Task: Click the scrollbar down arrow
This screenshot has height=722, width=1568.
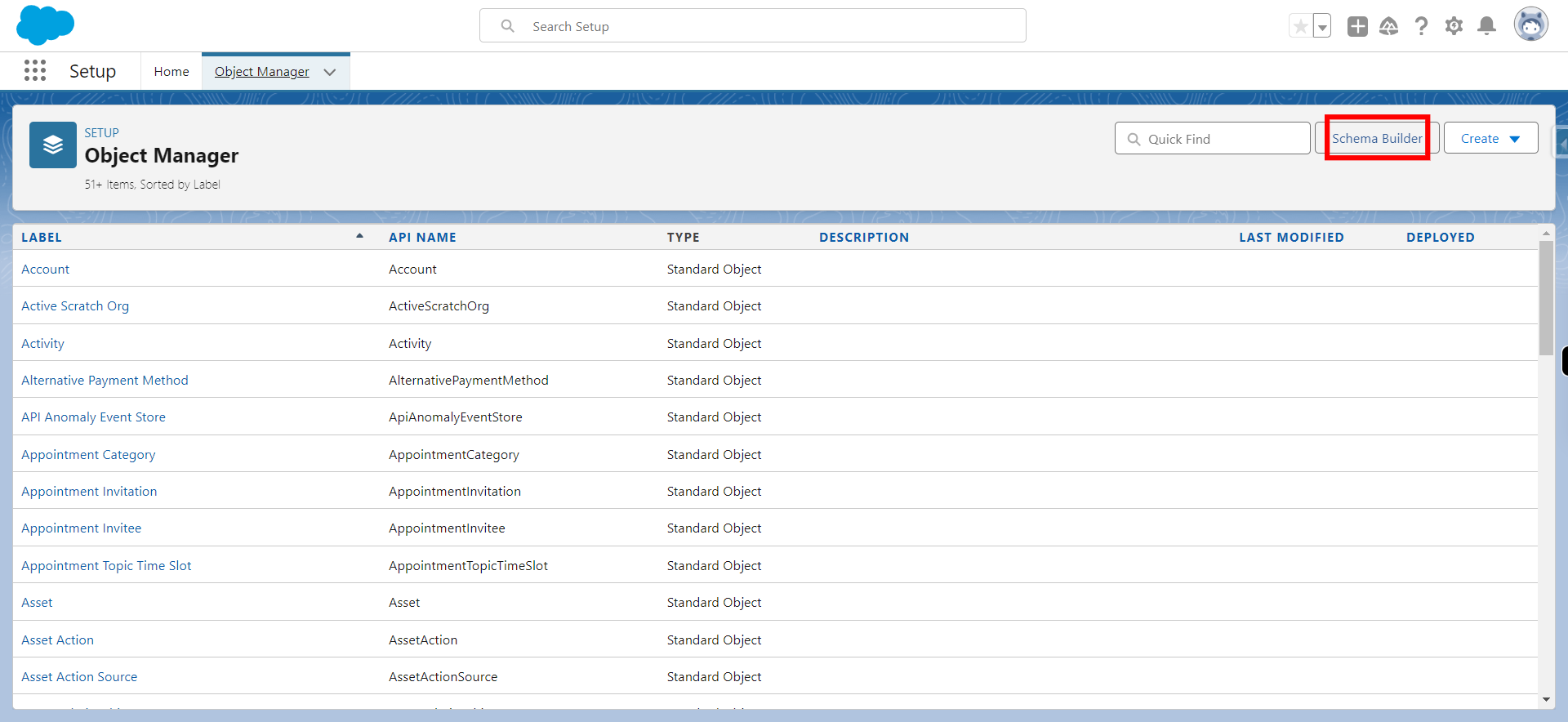Action: pyautogui.click(x=1545, y=700)
